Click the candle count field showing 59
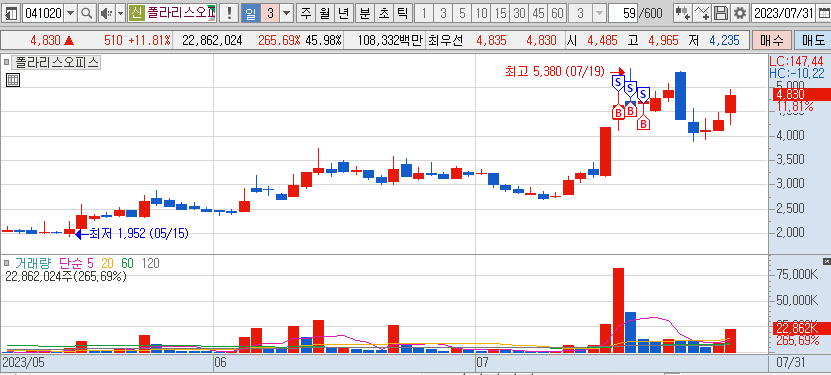Image resolution: width=831 pixels, height=375 pixels. click(623, 13)
